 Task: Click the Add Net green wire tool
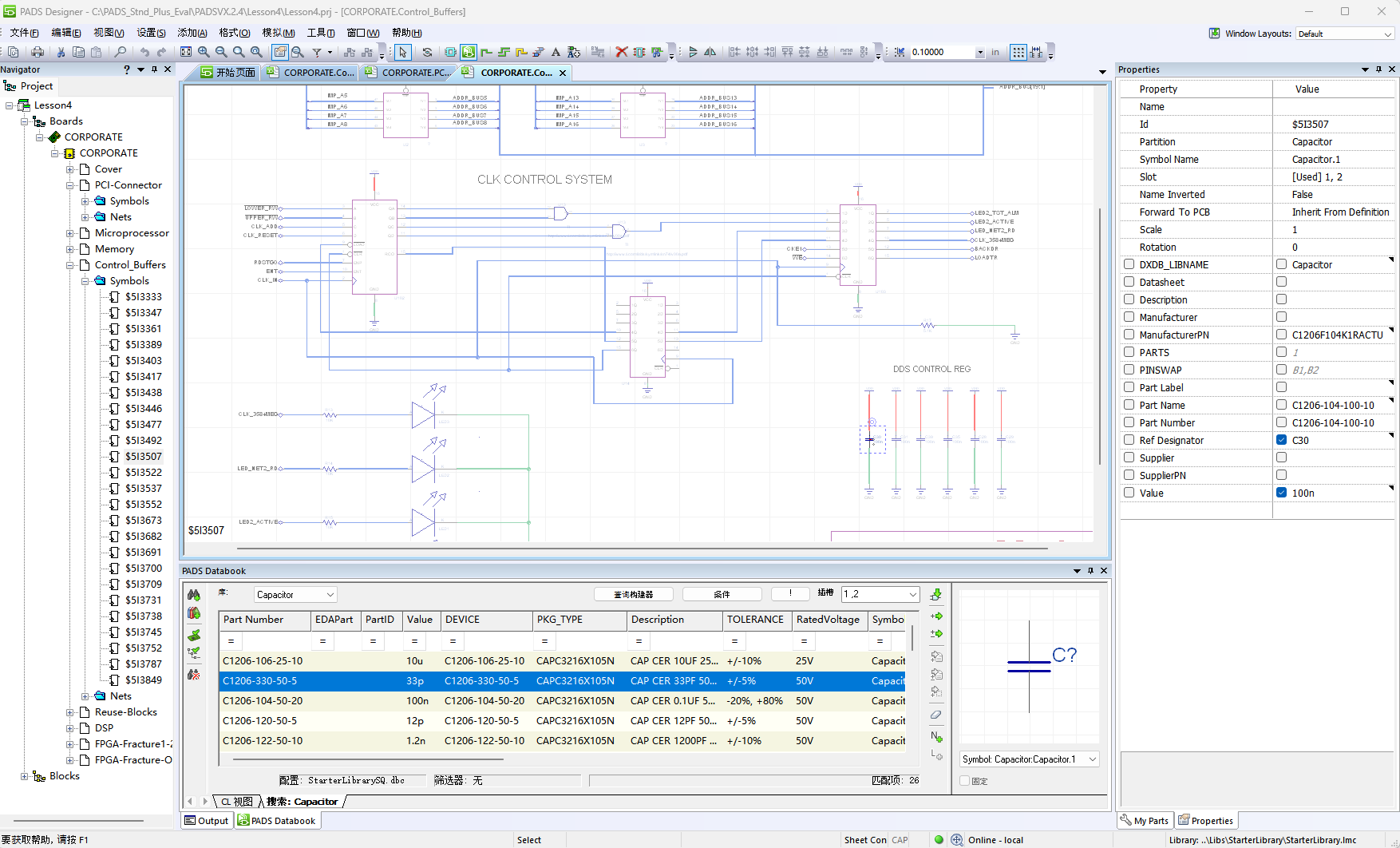486,52
